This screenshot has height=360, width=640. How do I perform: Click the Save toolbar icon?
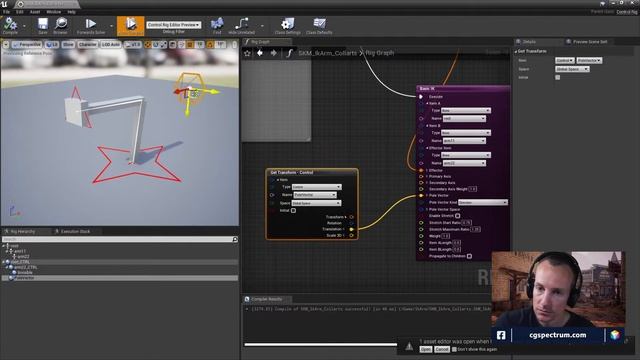tap(42, 26)
